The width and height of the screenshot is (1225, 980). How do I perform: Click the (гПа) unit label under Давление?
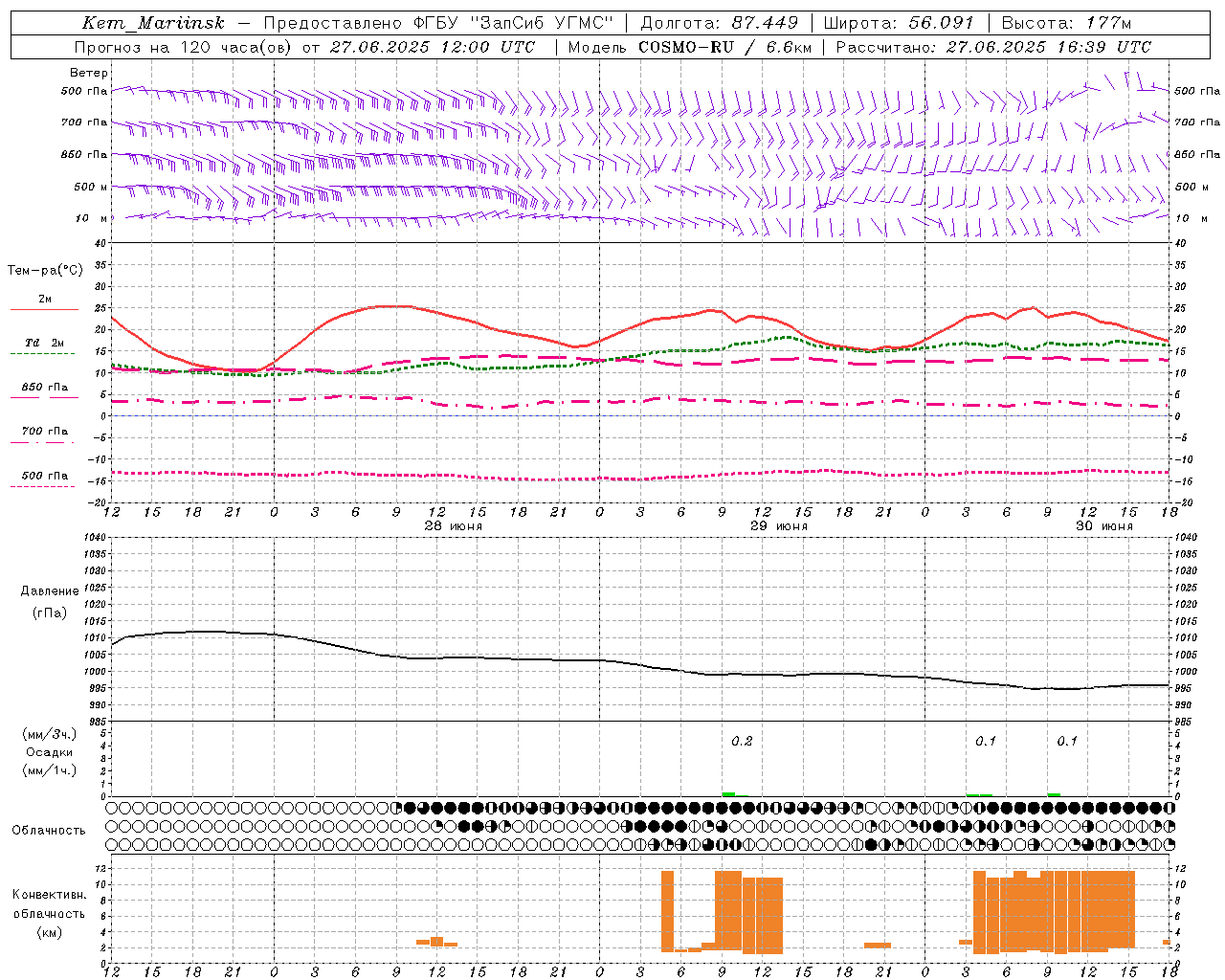point(50,613)
